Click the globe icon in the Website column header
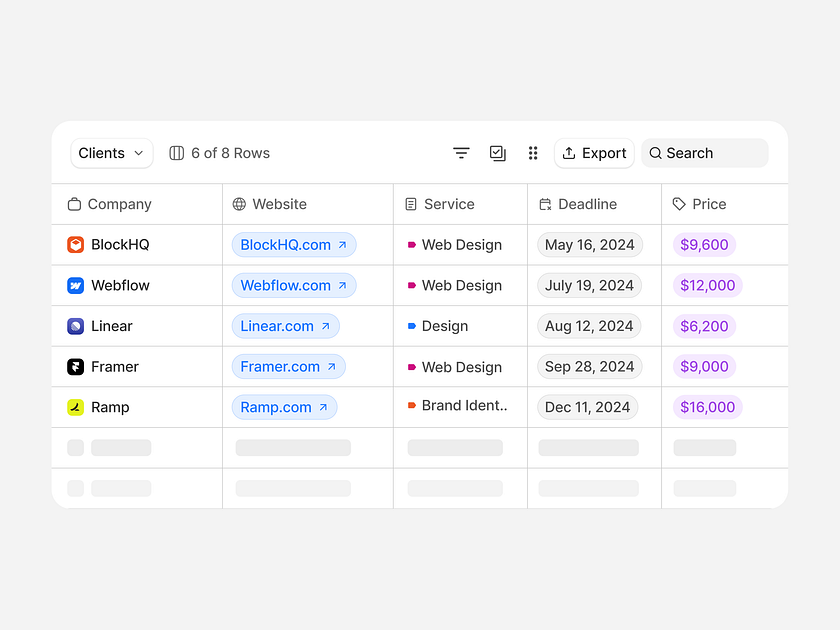 pos(238,204)
